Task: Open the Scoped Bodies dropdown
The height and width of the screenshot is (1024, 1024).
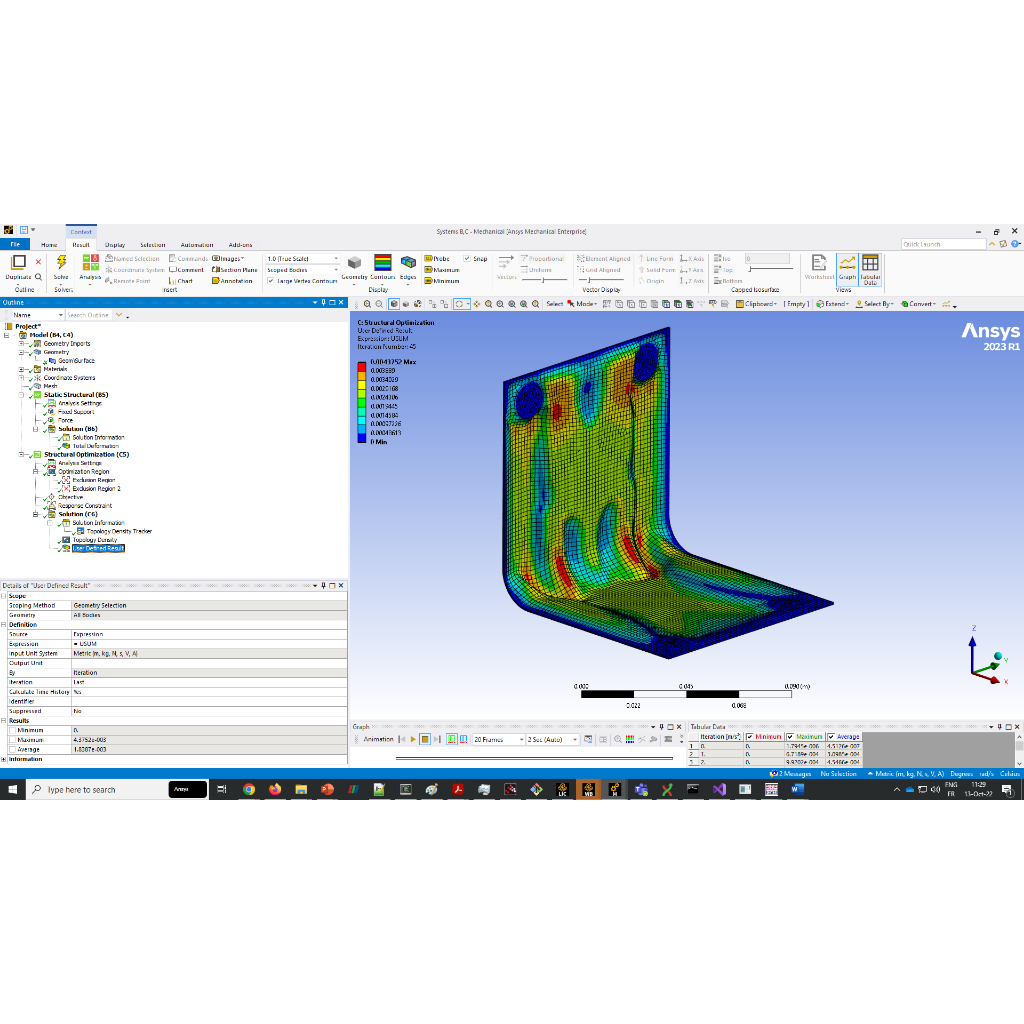Action: [302, 270]
